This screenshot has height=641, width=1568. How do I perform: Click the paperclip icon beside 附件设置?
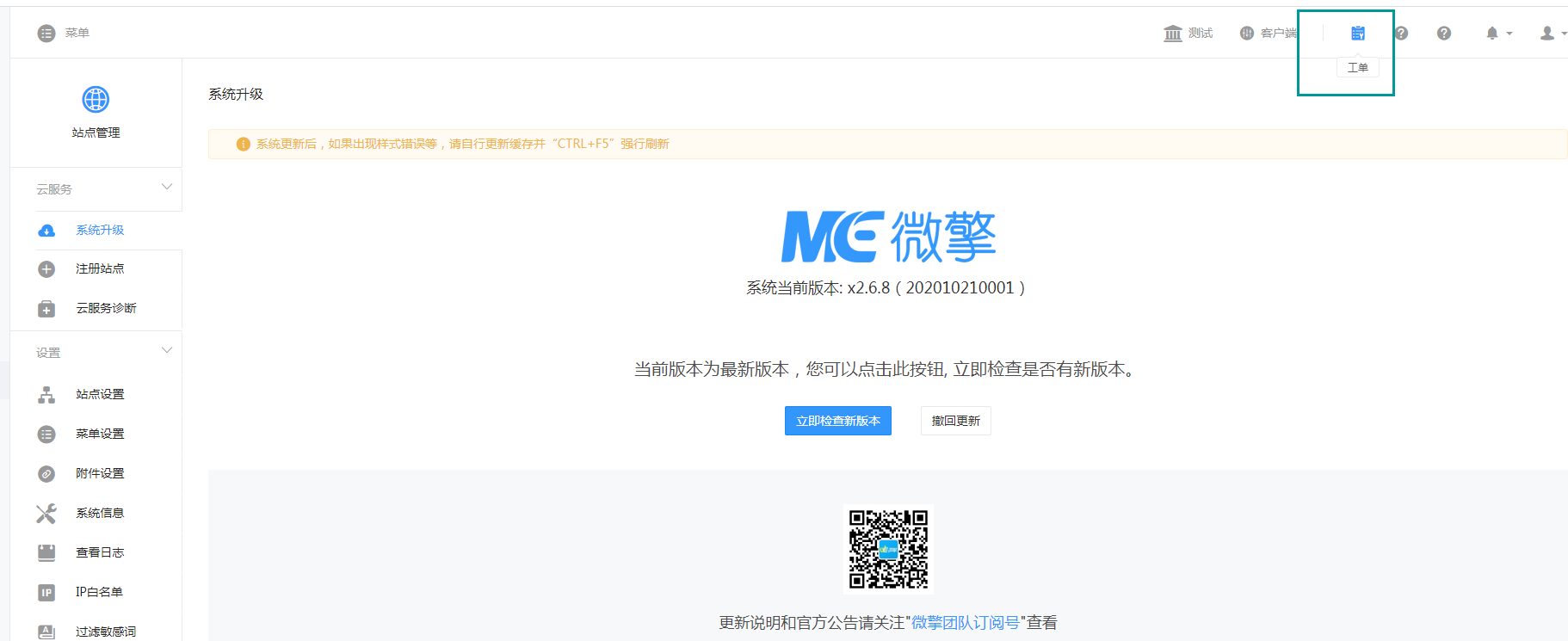(46, 474)
